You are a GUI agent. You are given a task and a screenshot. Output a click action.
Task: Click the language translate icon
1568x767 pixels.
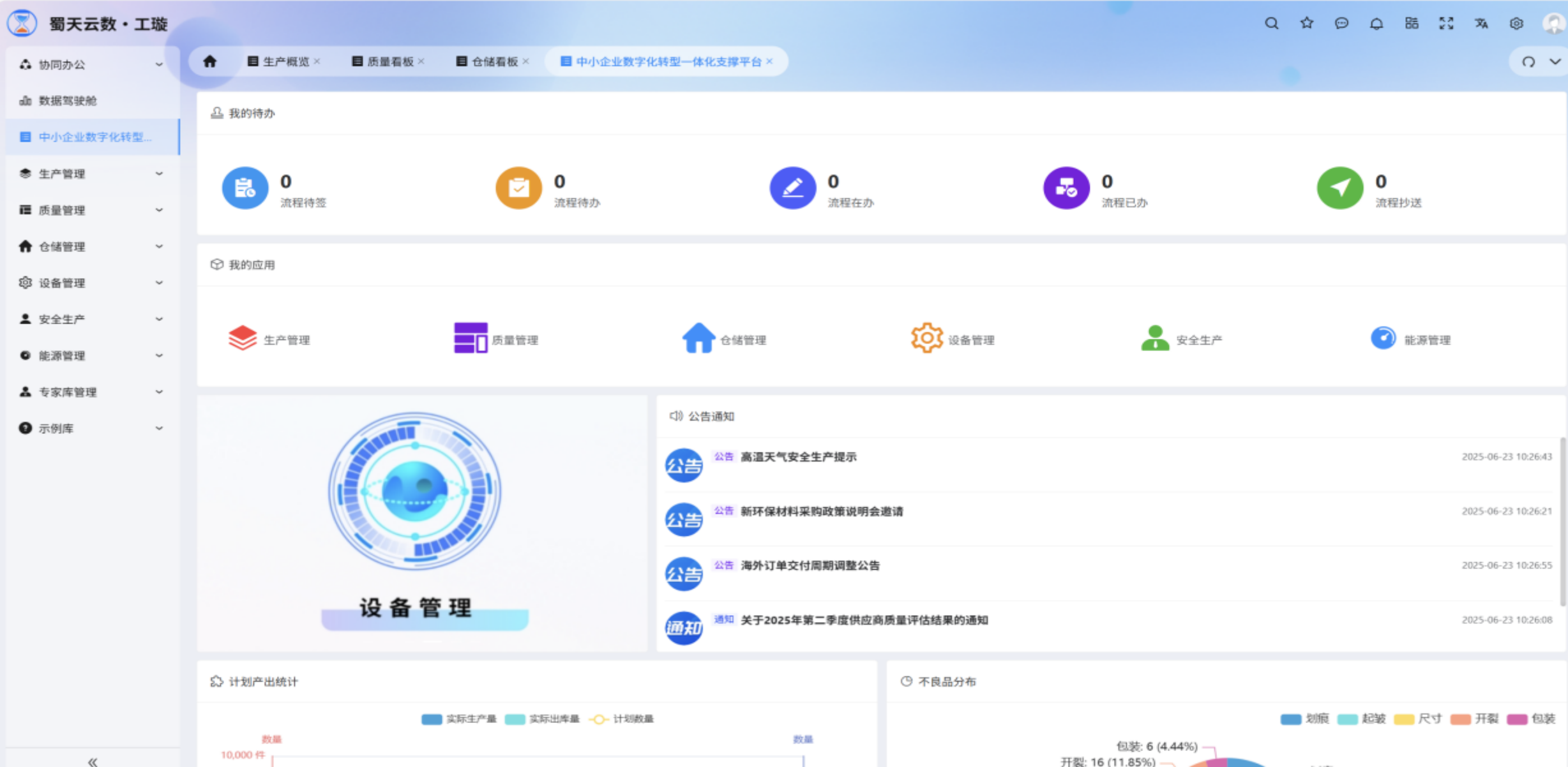coord(1481,24)
